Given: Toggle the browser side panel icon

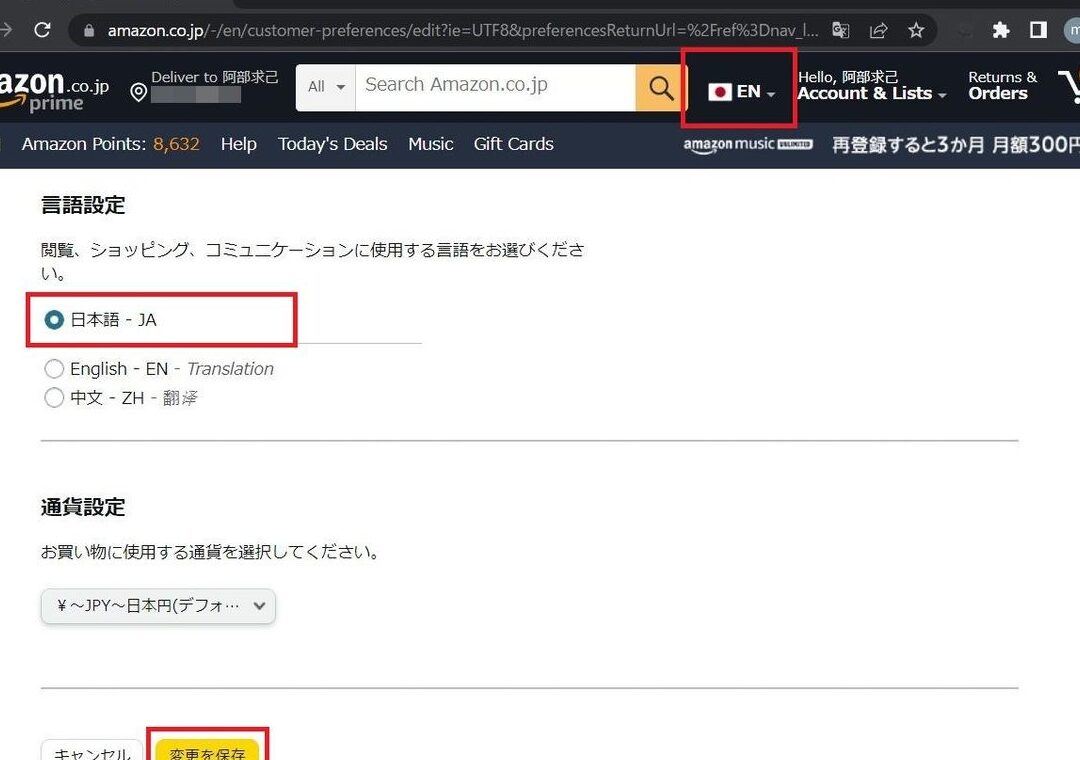Looking at the screenshot, I should 1038,30.
